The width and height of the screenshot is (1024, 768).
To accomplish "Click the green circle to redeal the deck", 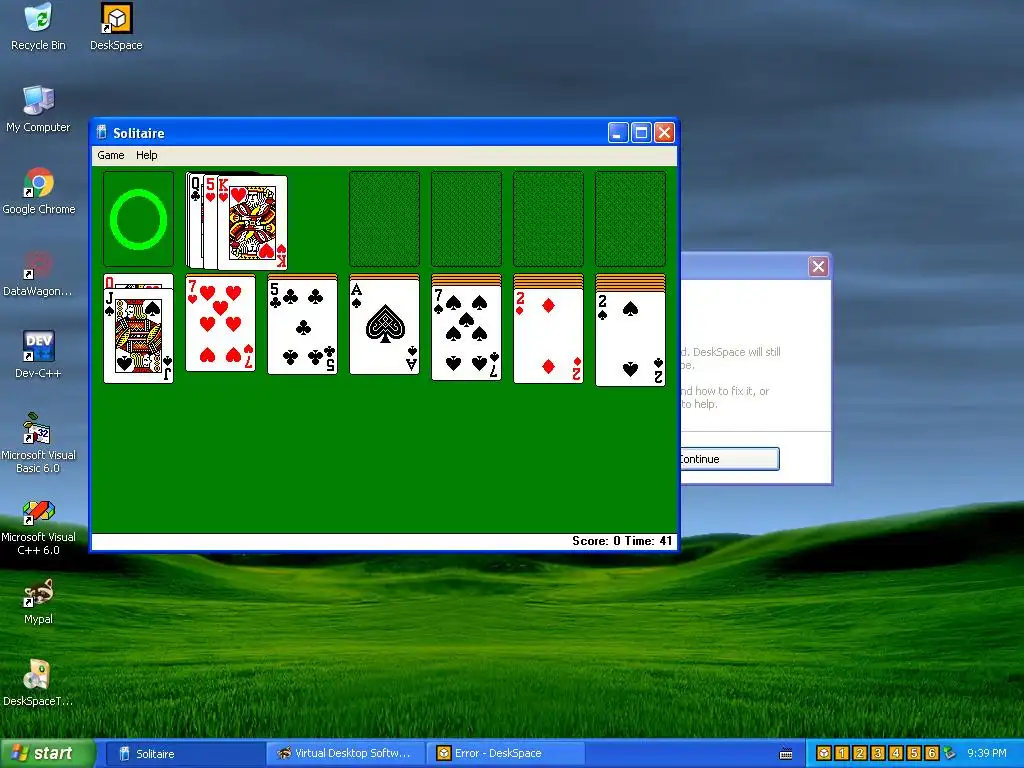I will (138, 219).
